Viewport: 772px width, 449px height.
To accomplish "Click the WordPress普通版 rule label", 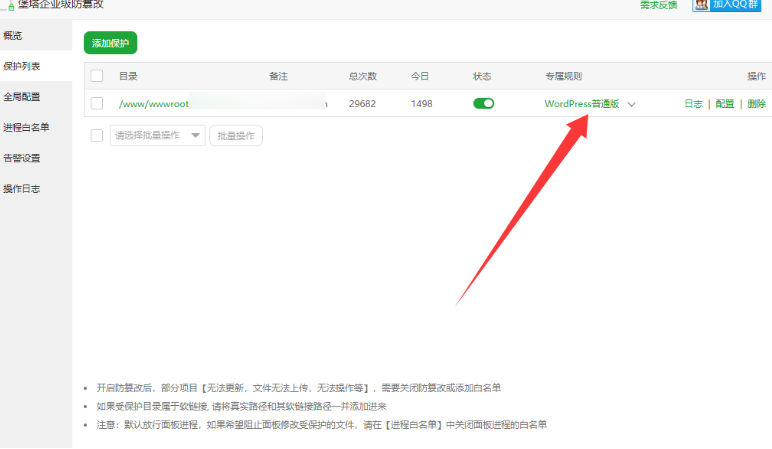I will click(x=581, y=103).
